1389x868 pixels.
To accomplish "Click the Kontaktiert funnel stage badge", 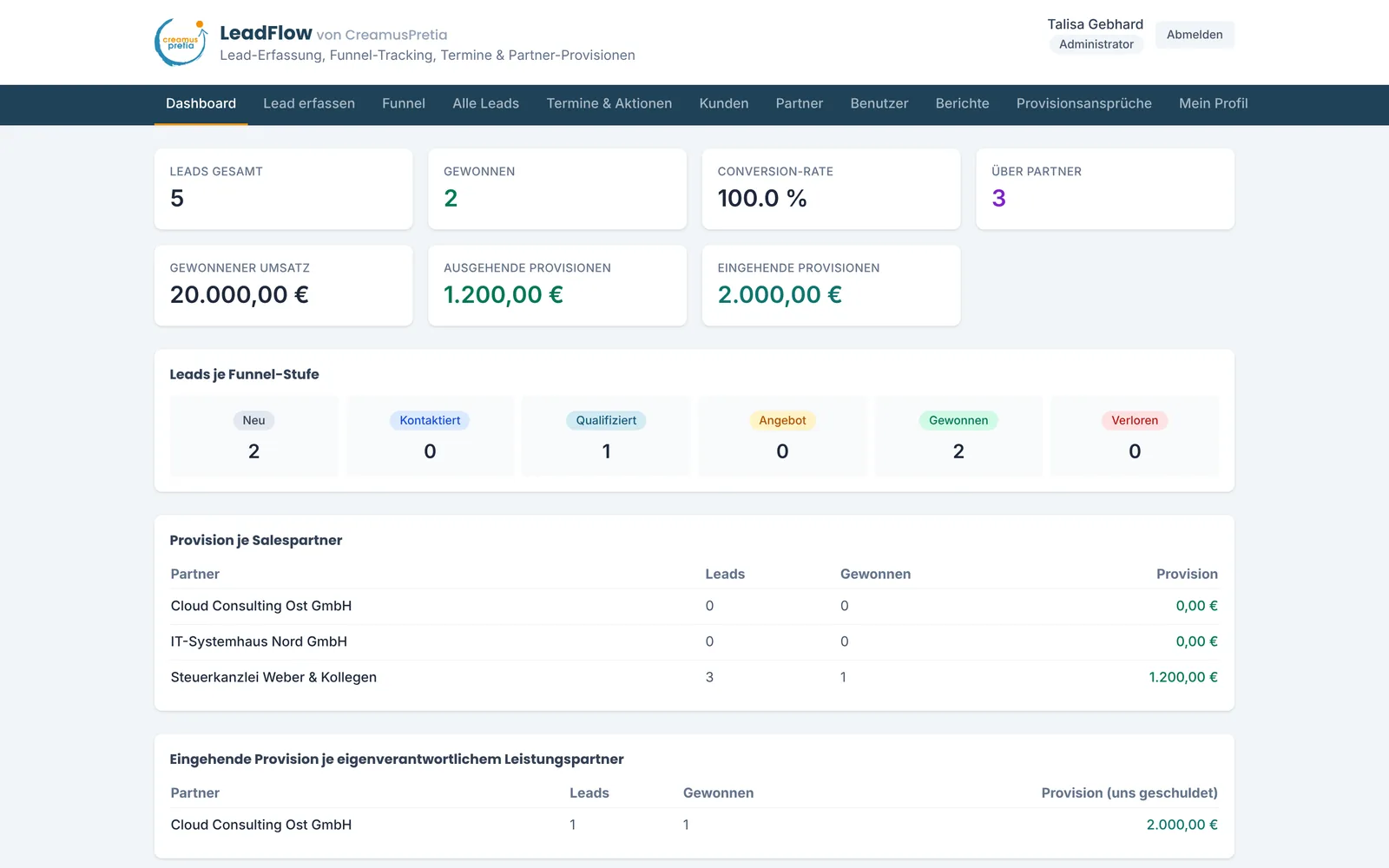I will point(430,420).
